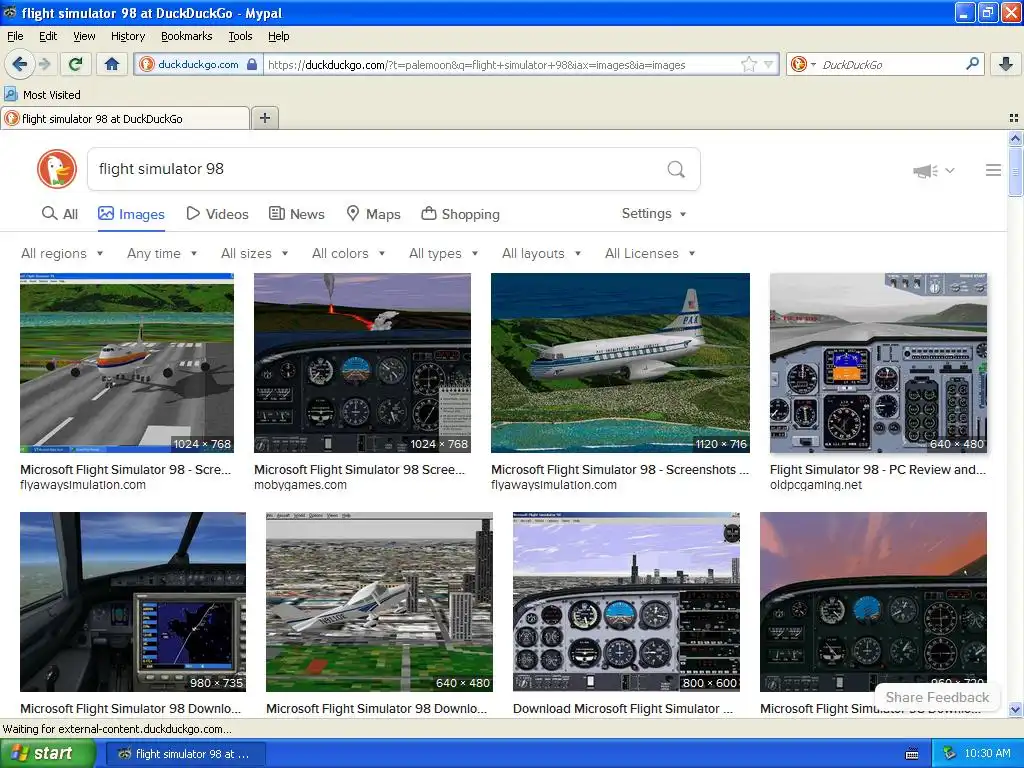Screen dimensions: 1024x768
Task: Expand the All types filter
Action: coord(443,253)
